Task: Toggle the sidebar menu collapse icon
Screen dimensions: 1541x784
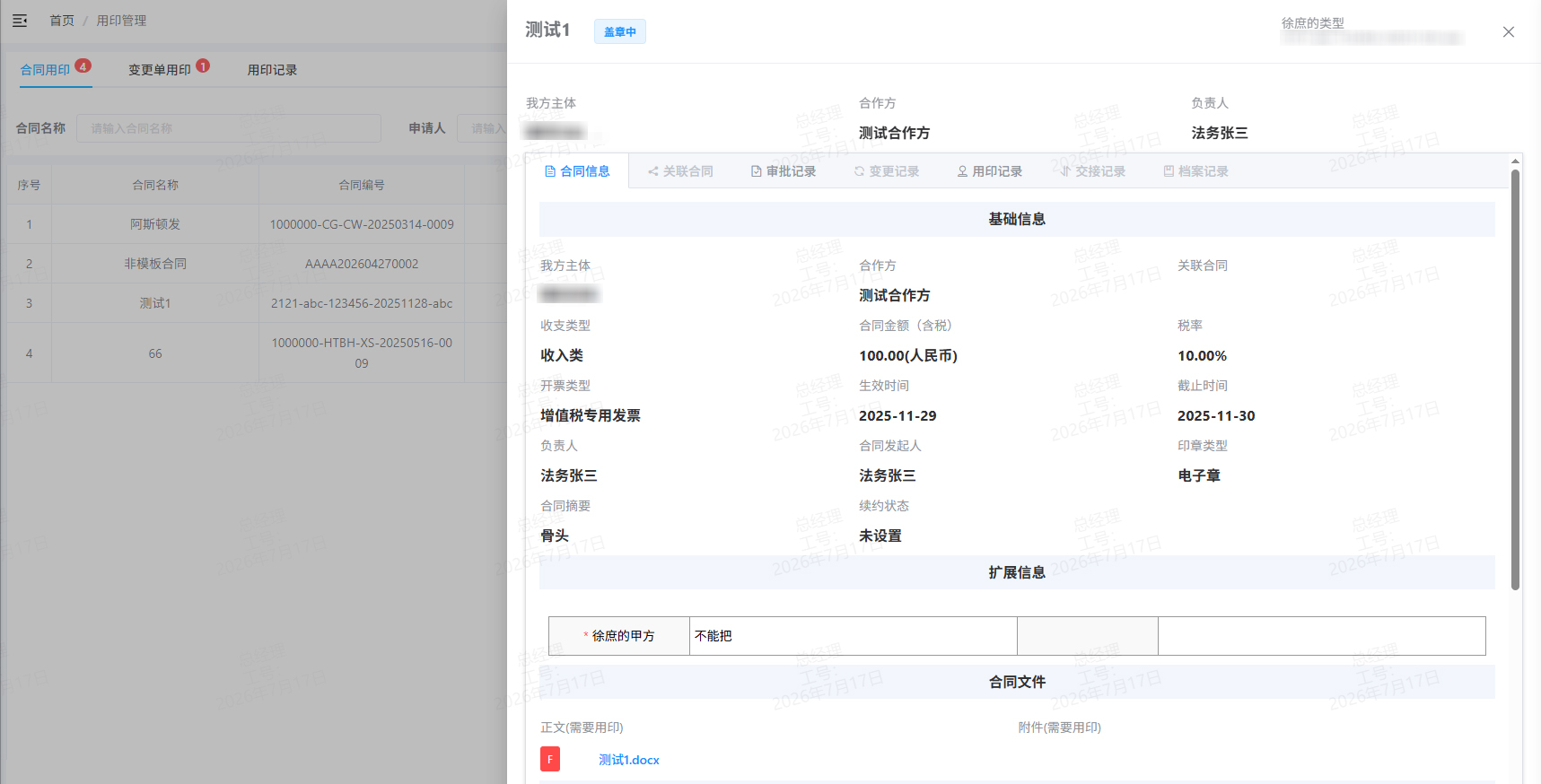Action: click(20, 20)
